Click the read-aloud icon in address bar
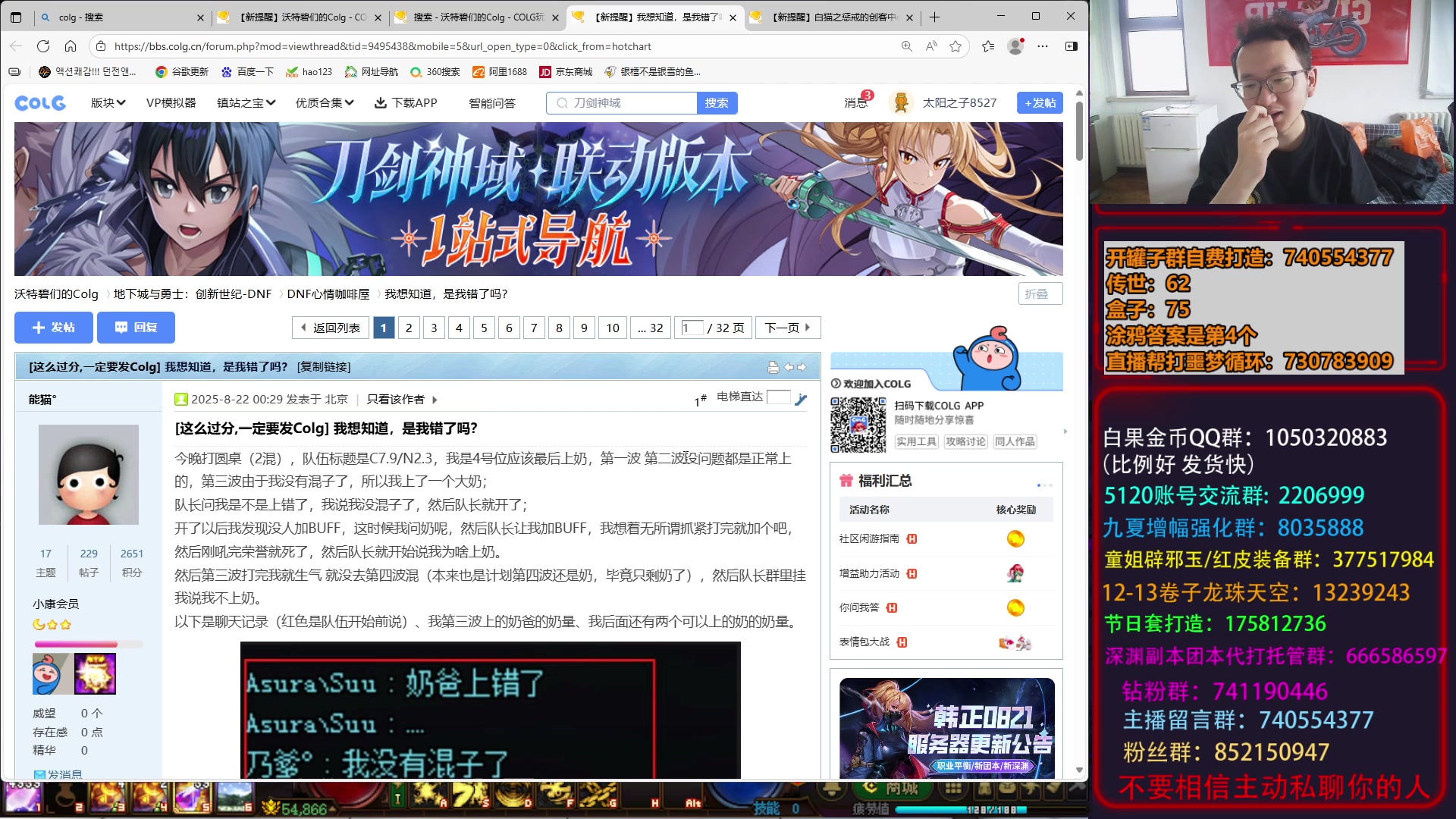 931,46
